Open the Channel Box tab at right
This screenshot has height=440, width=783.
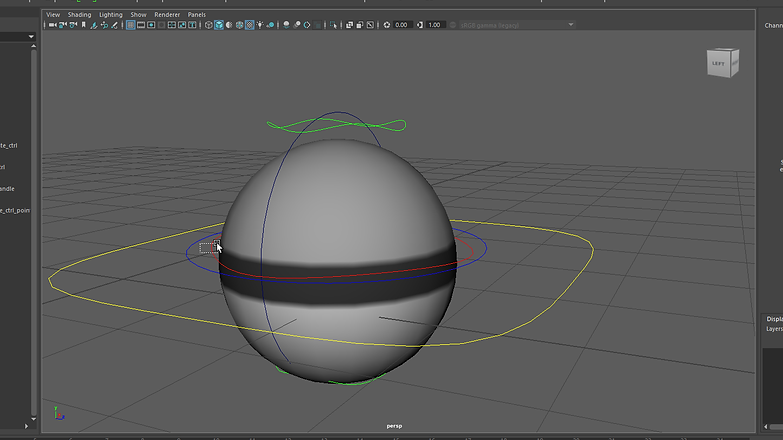pos(774,25)
